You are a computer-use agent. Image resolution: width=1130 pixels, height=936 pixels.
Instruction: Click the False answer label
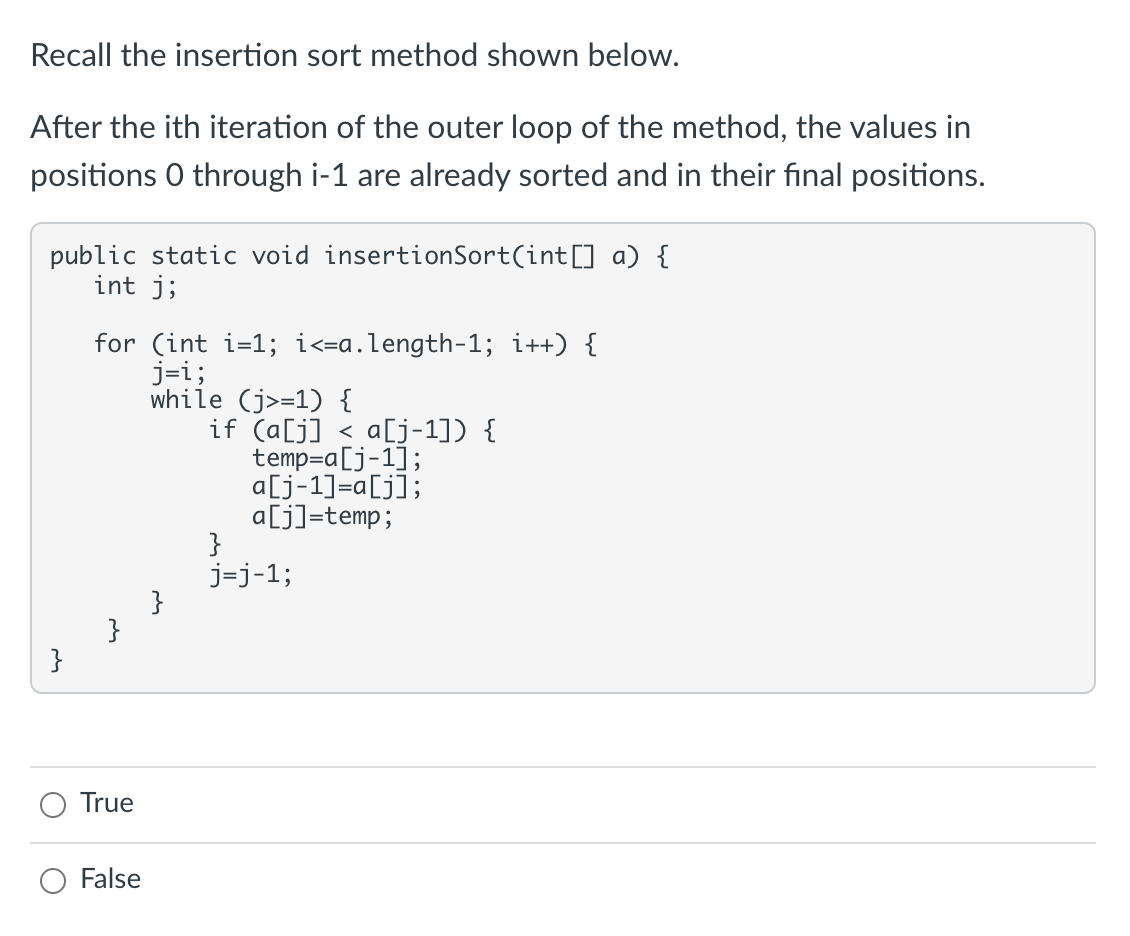coord(112,879)
